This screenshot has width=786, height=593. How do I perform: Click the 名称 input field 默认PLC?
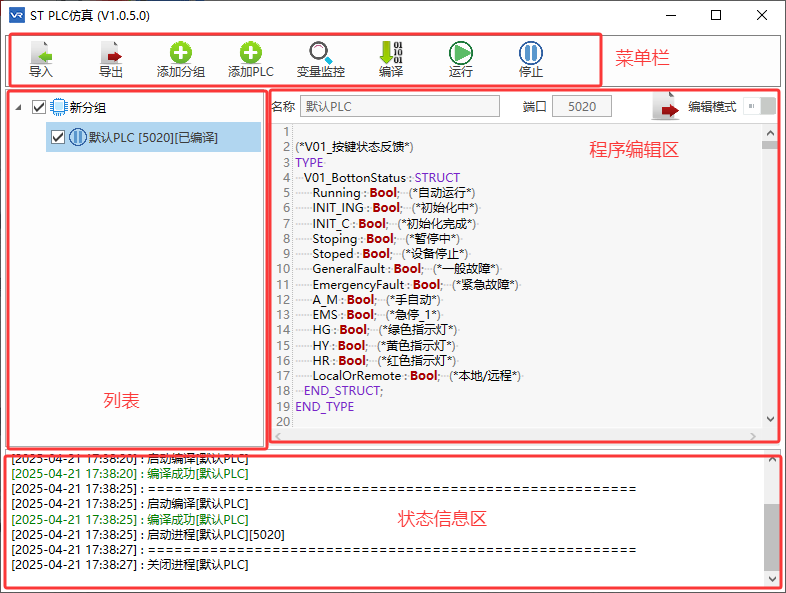400,106
